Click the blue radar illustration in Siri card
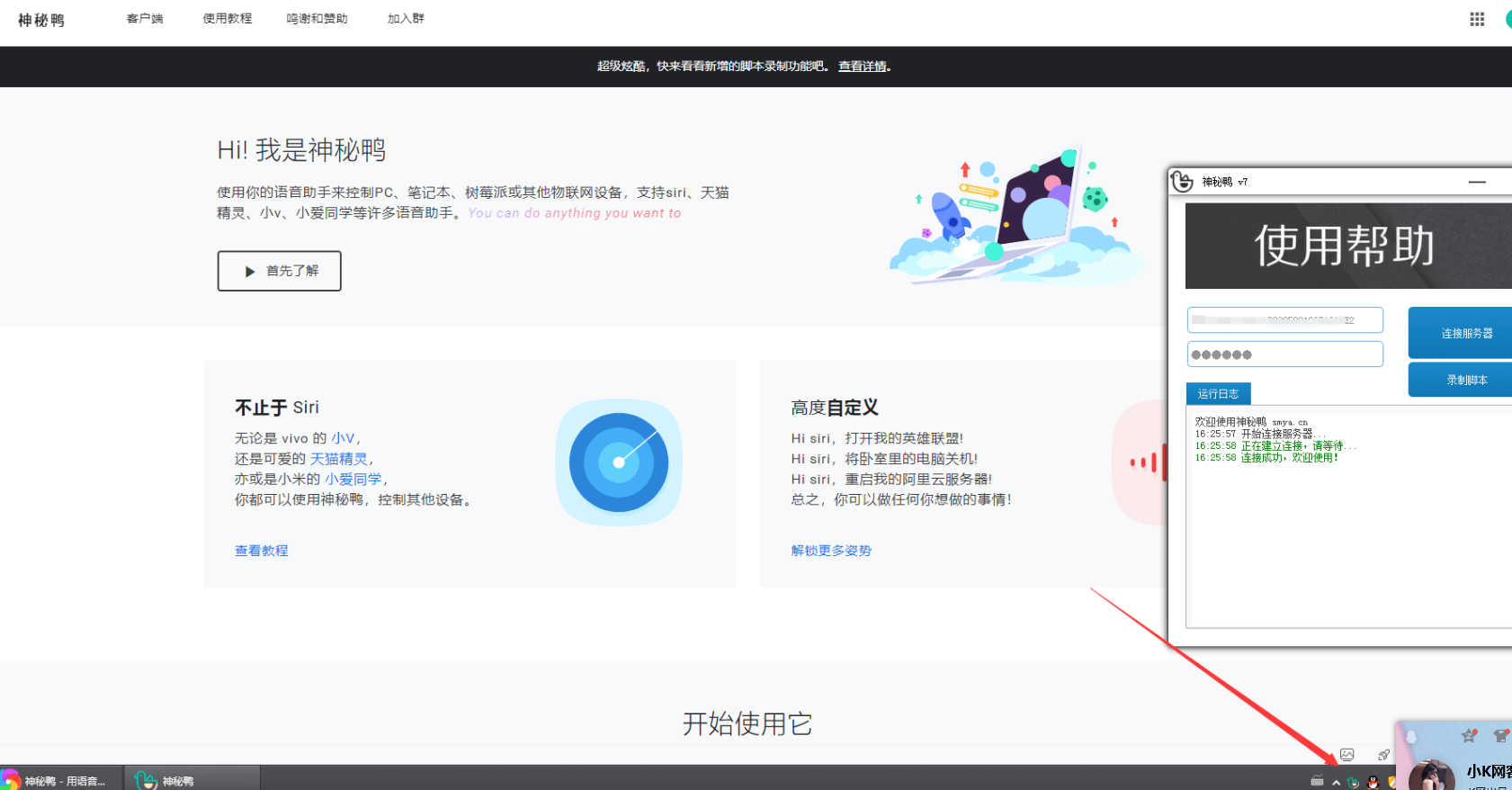 (x=619, y=462)
